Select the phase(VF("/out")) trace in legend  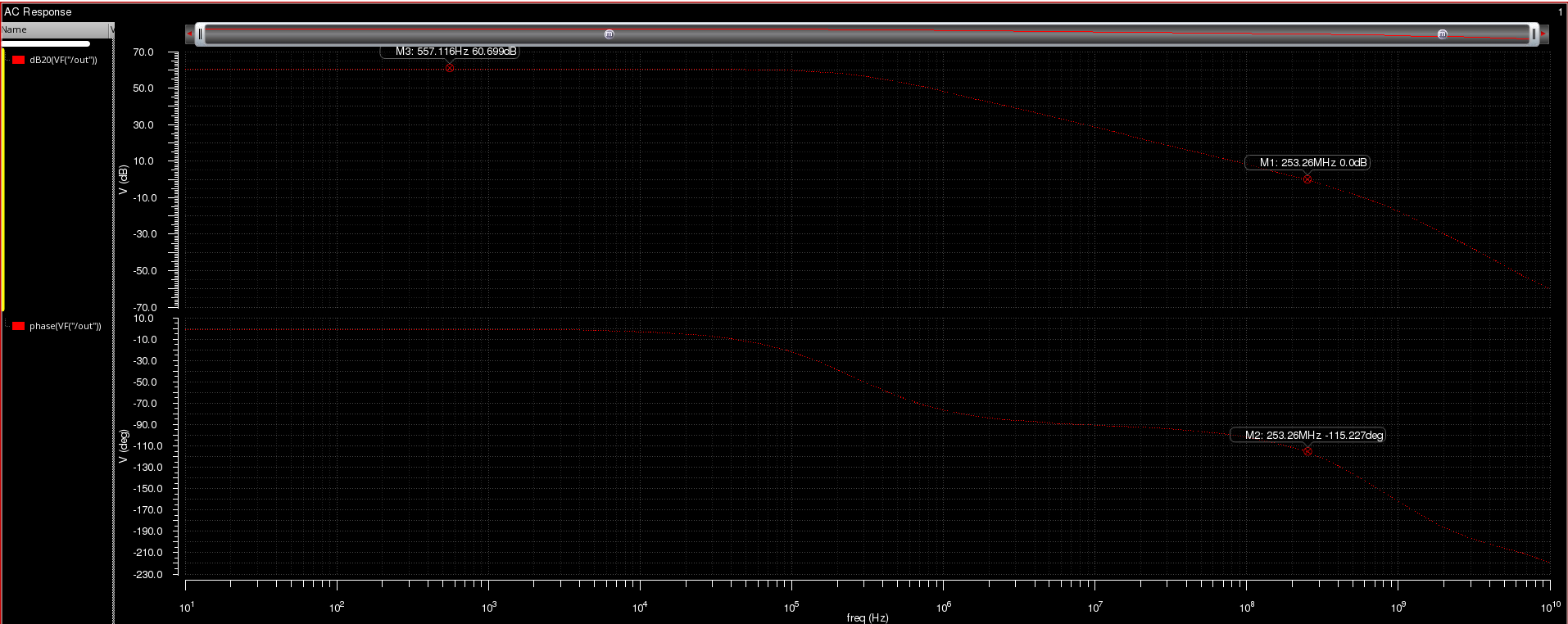click(65, 326)
